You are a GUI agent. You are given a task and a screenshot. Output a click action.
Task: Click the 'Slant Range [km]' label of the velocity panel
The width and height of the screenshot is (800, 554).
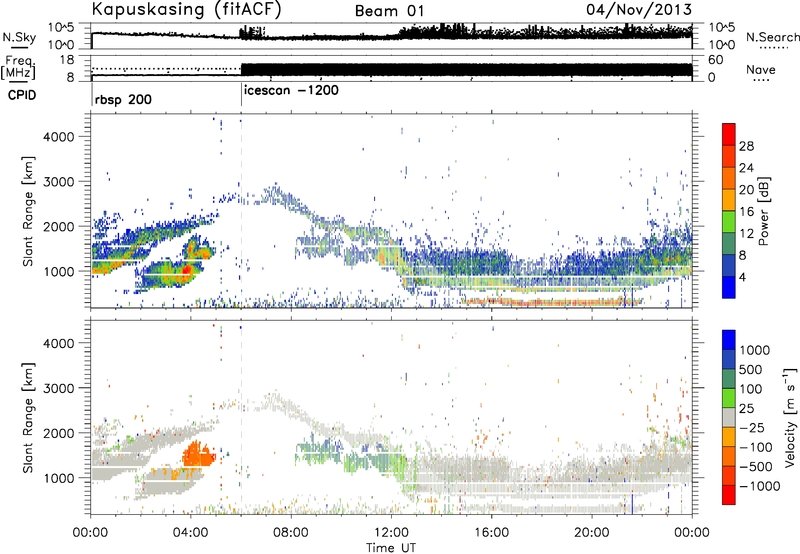click(28, 417)
